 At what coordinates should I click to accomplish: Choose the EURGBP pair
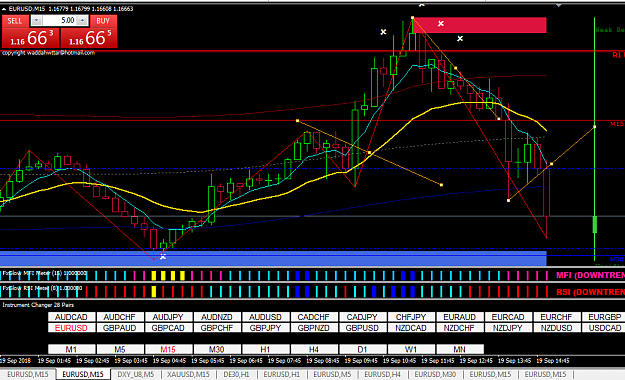pyautogui.click(x=604, y=317)
